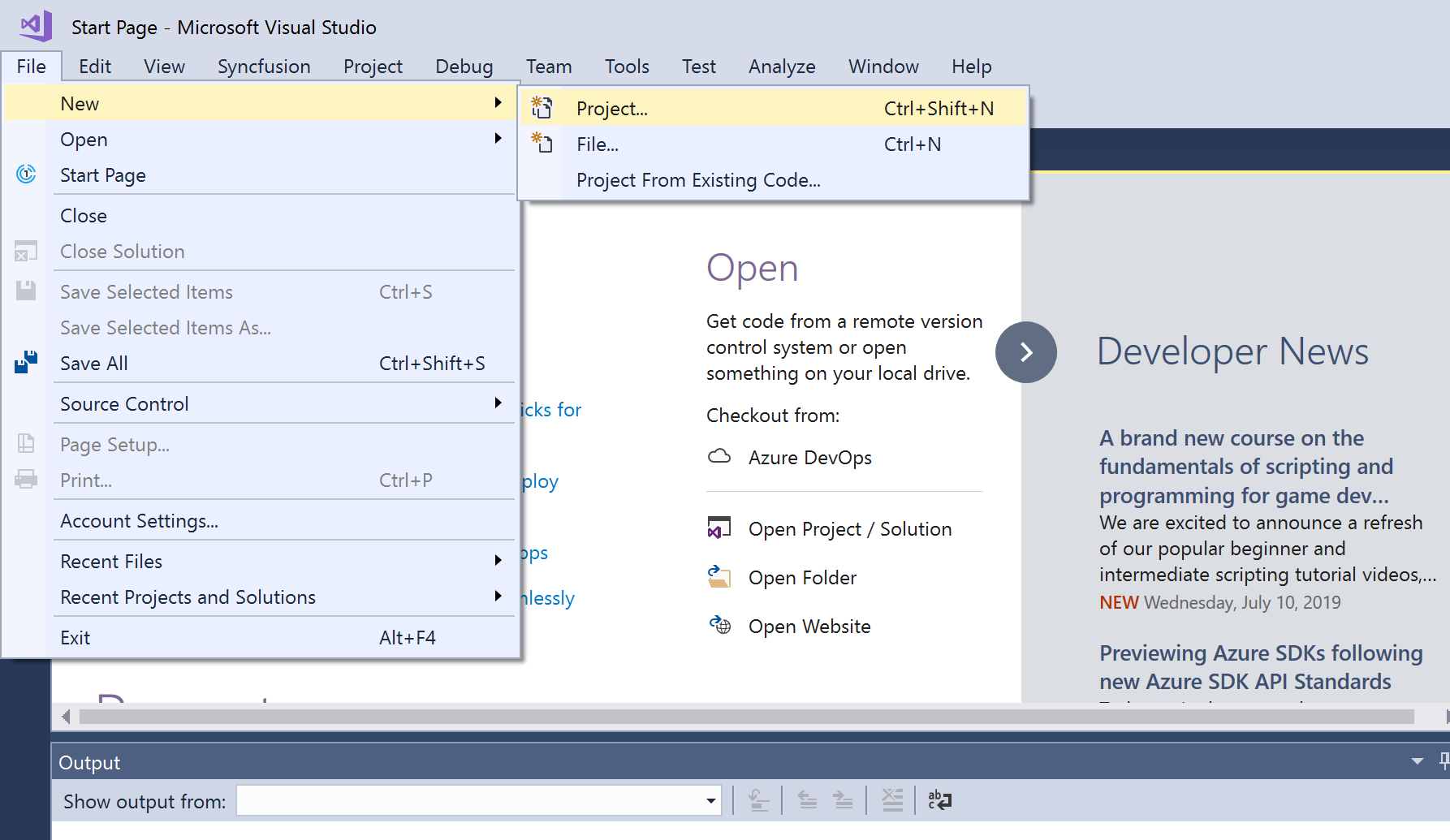The image size is (1450, 840).
Task: Click the Start Page icon in File menu
Action: 26,174
